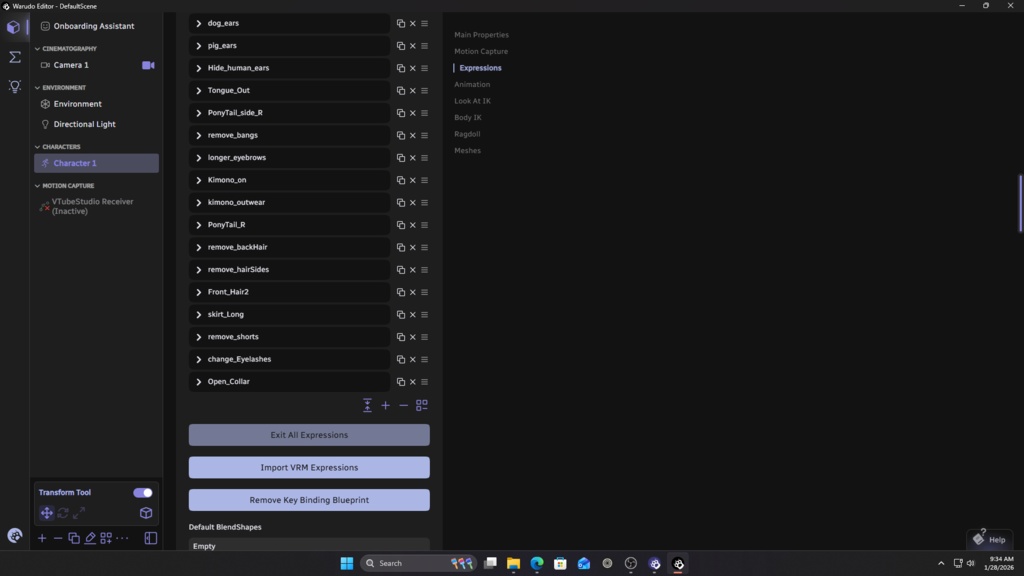Copy the longer_eyebrows expression
Viewport: 1024px width, 576px height.
[400, 158]
